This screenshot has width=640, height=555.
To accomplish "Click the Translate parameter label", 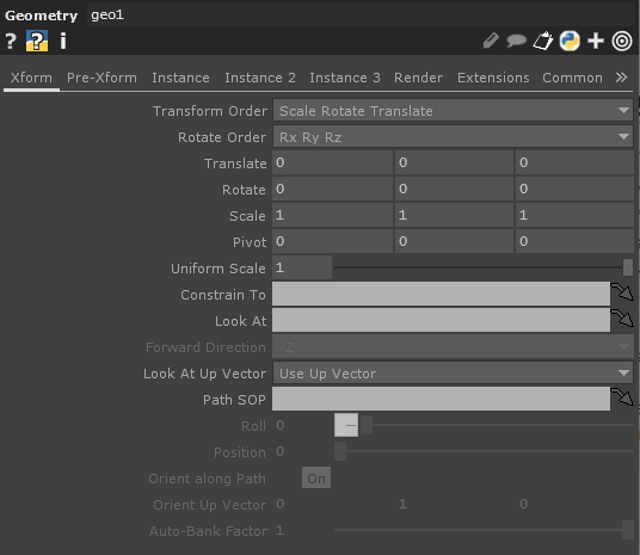I will click(236, 163).
